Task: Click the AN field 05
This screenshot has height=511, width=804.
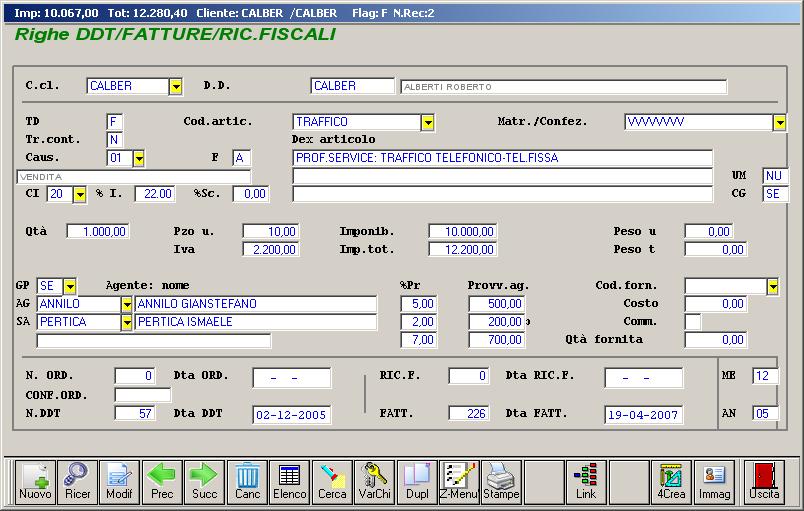Action: (x=765, y=413)
